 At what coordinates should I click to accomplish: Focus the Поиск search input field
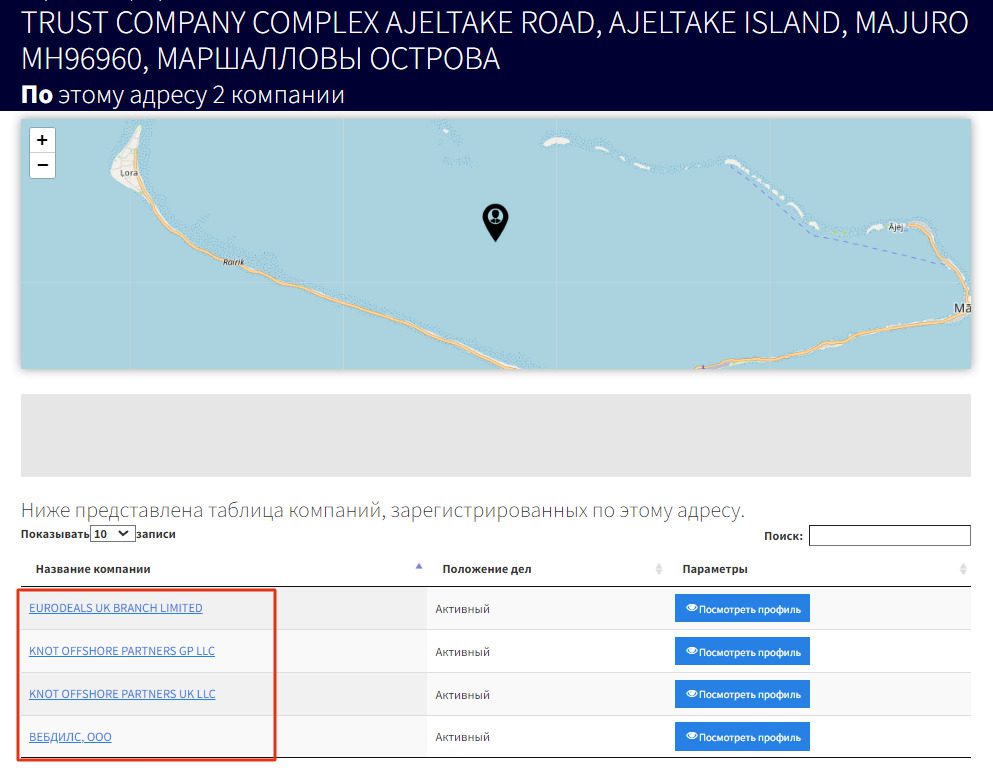coord(889,536)
